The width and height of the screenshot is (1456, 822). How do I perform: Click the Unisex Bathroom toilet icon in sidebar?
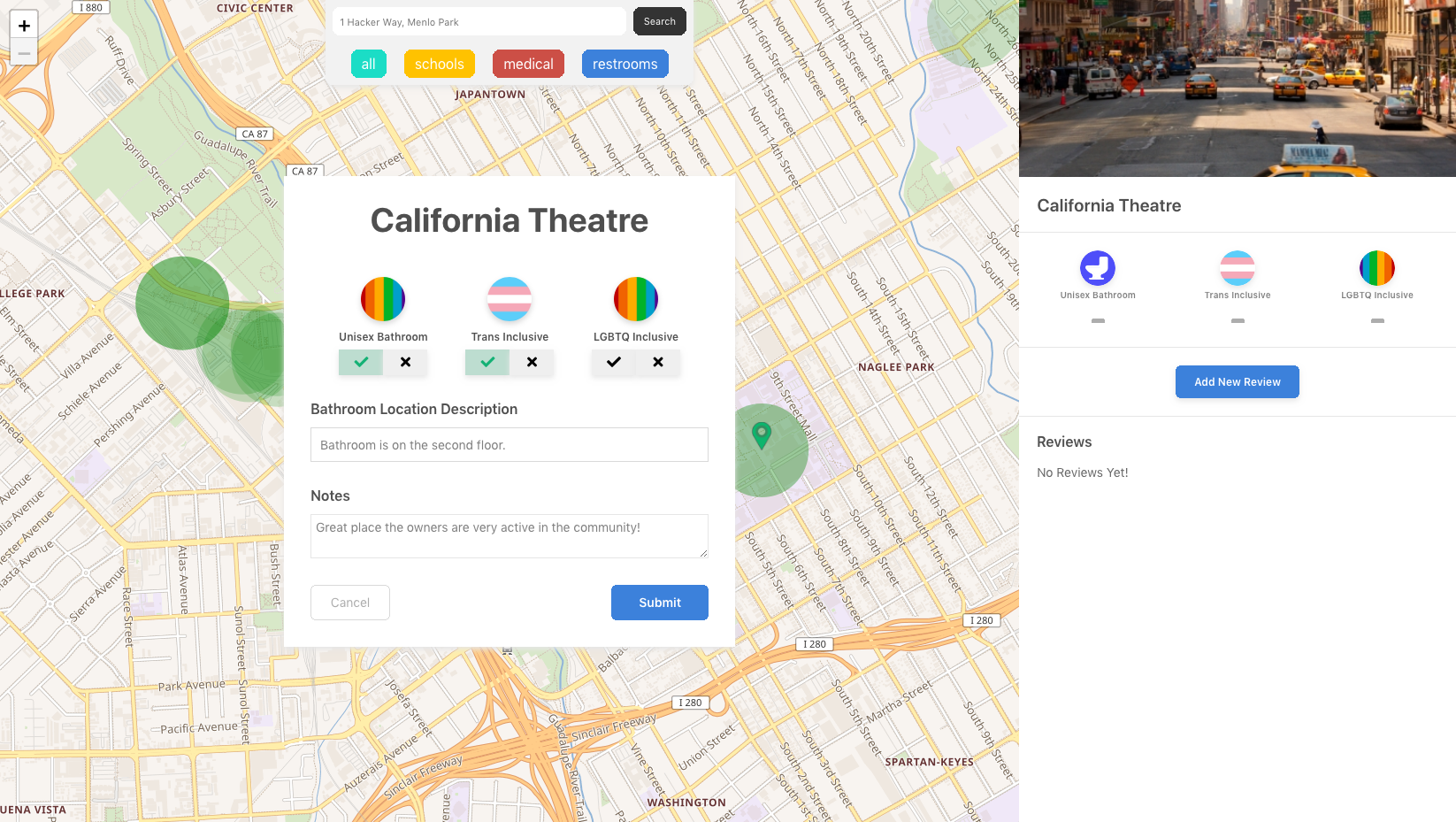tap(1098, 268)
